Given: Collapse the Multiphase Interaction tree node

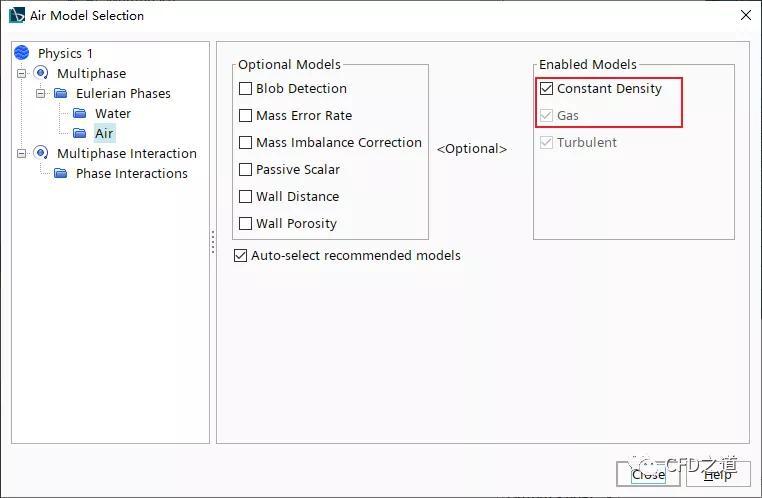Looking at the screenshot, I should point(22,154).
